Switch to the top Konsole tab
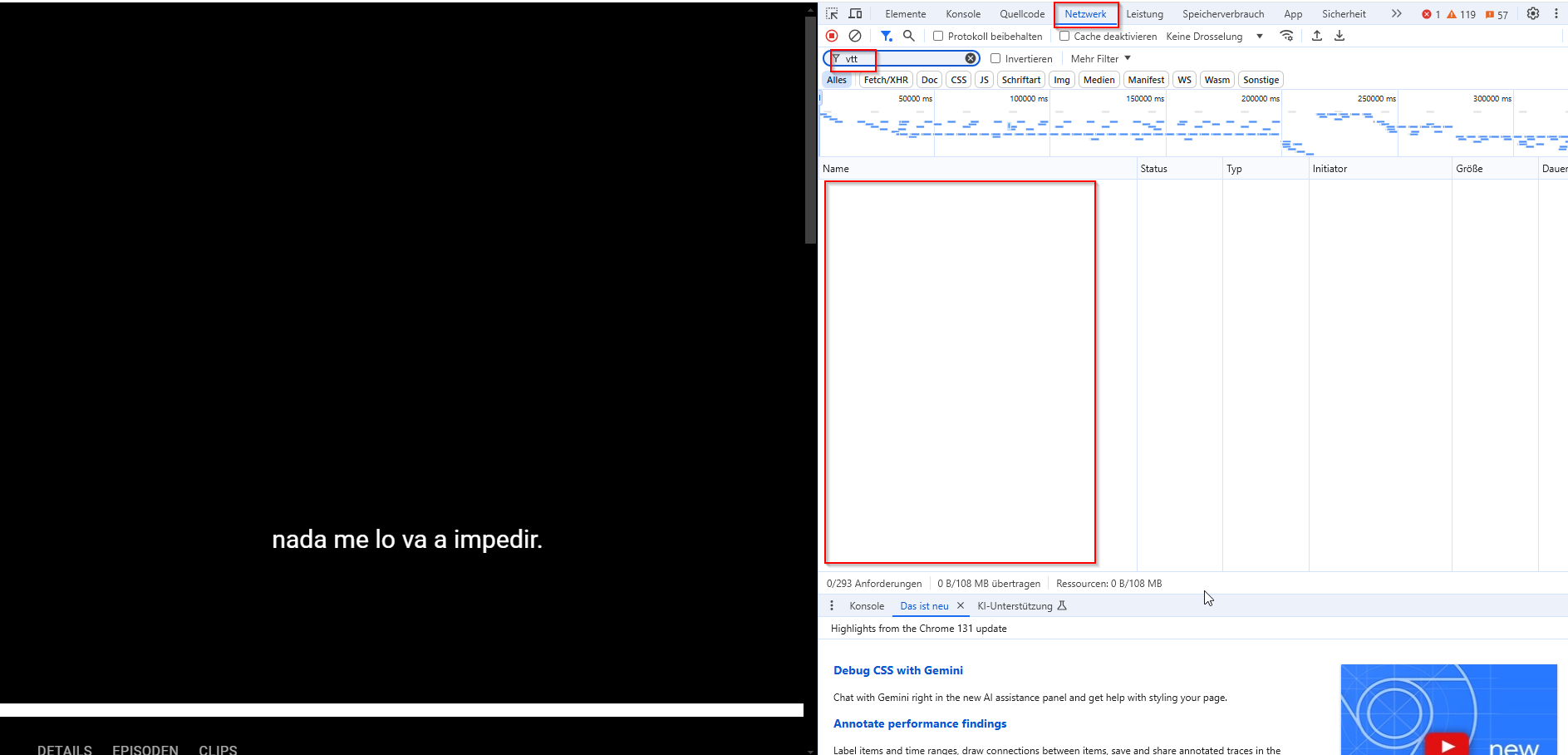This screenshot has height=755, width=1568. pyautogui.click(x=963, y=14)
